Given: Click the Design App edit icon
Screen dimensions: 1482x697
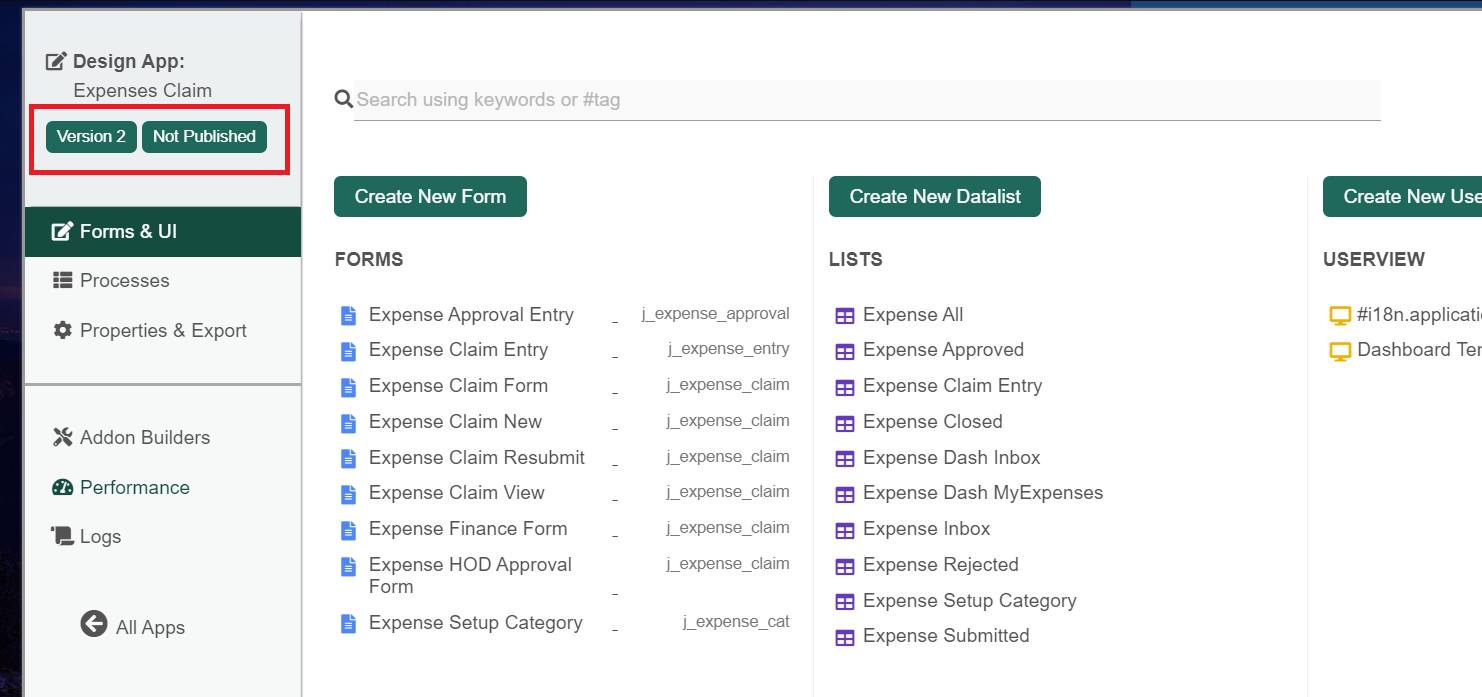Looking at the screenshot, I should (56, 62).
